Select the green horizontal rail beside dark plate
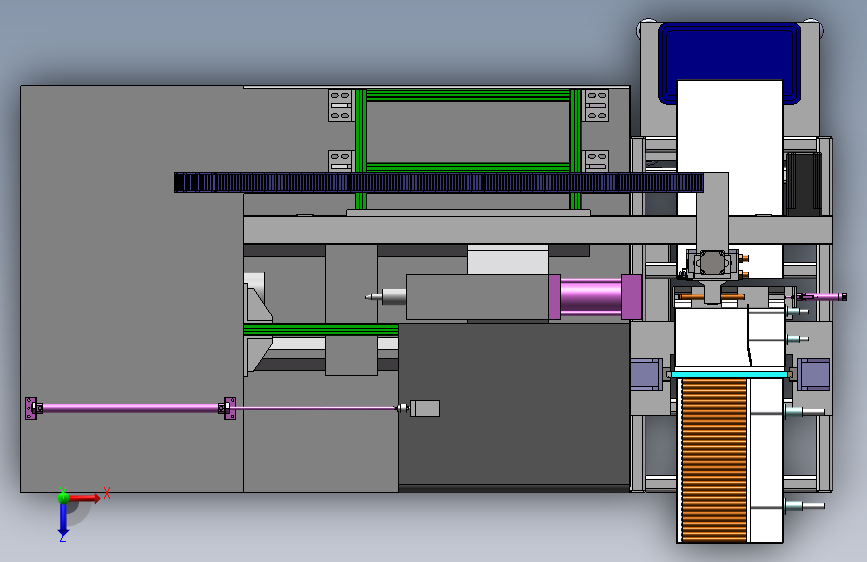The height and width of the screenshot is (562, 867). pos(321,330)
